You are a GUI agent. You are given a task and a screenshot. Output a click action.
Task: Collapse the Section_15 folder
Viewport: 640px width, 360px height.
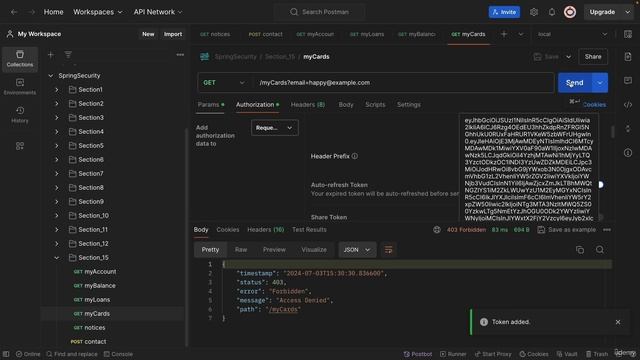[x=57, y=258]
